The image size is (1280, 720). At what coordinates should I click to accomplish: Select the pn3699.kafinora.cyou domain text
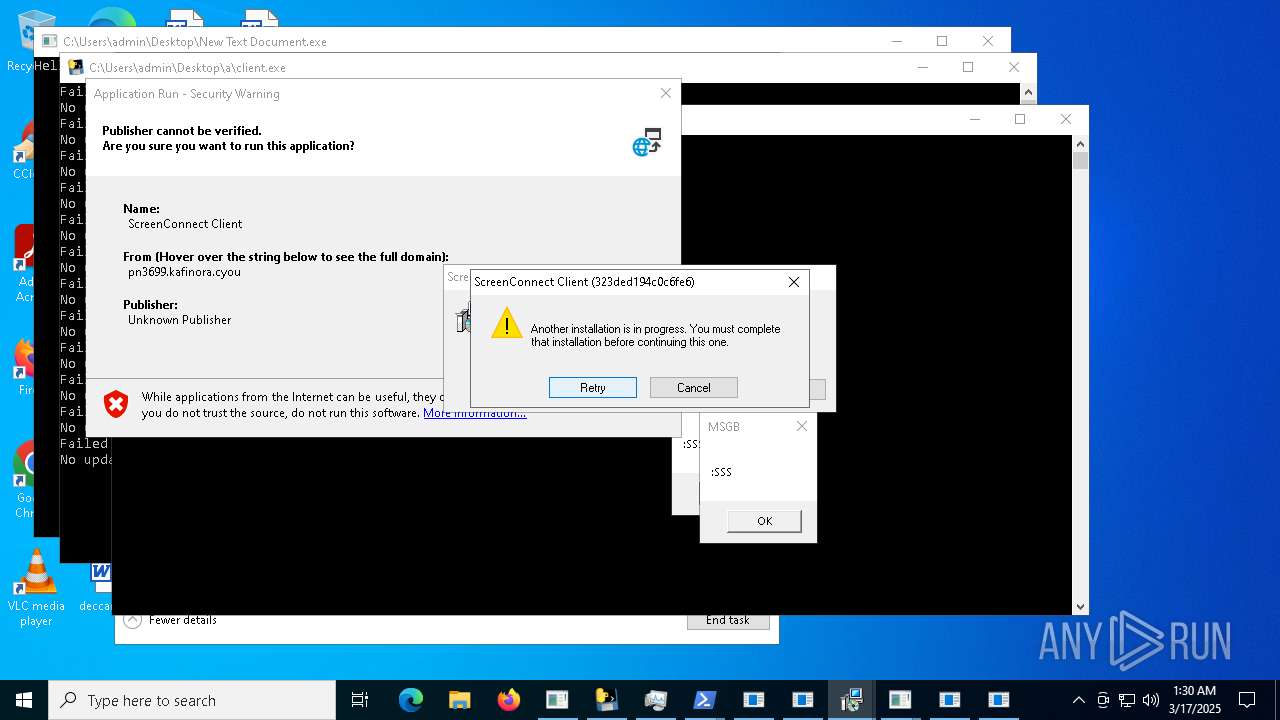[x=184, y=272]
